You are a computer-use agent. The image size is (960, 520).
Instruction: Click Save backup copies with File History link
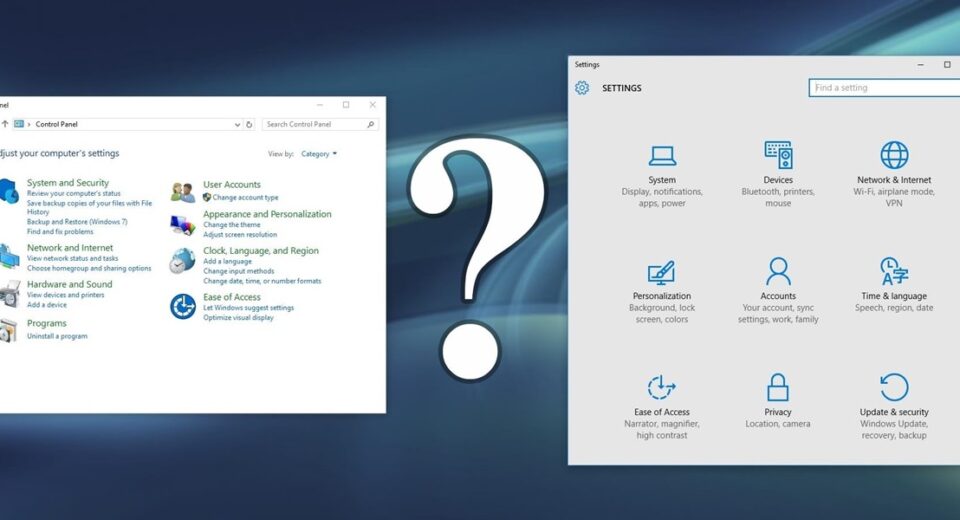[89, 207]
